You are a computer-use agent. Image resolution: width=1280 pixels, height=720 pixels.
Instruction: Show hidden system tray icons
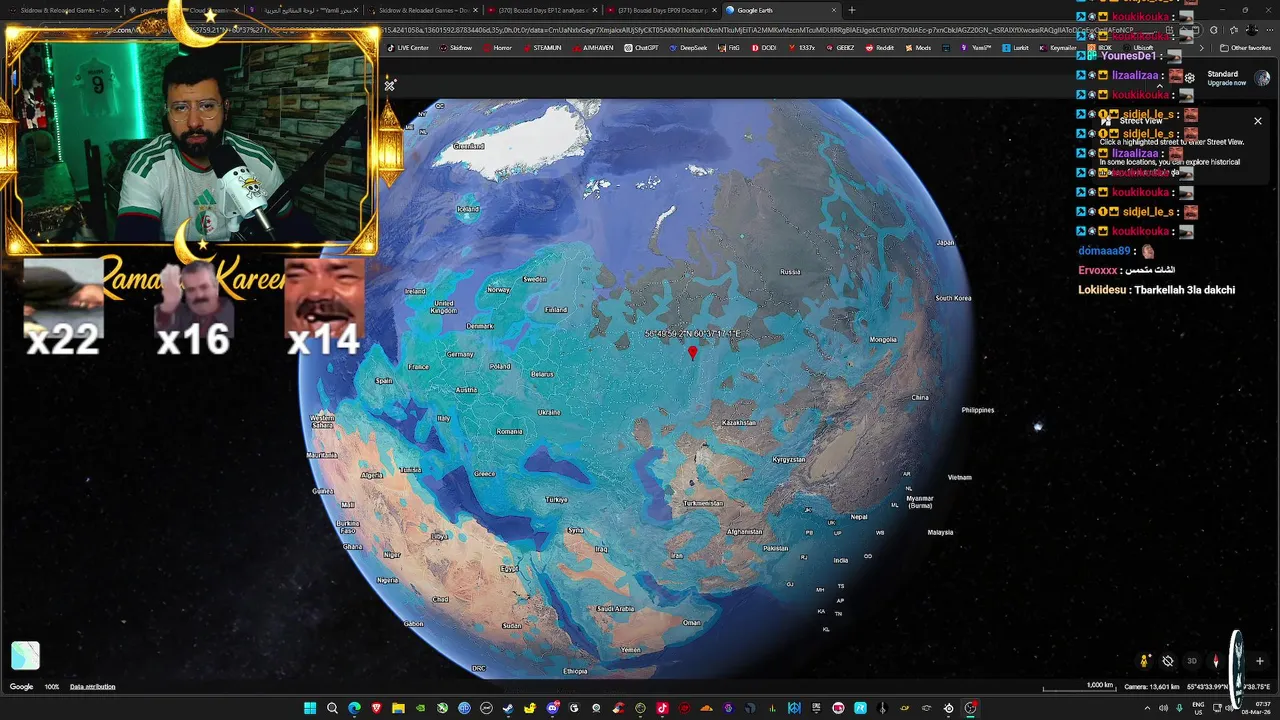point(1147,708)
